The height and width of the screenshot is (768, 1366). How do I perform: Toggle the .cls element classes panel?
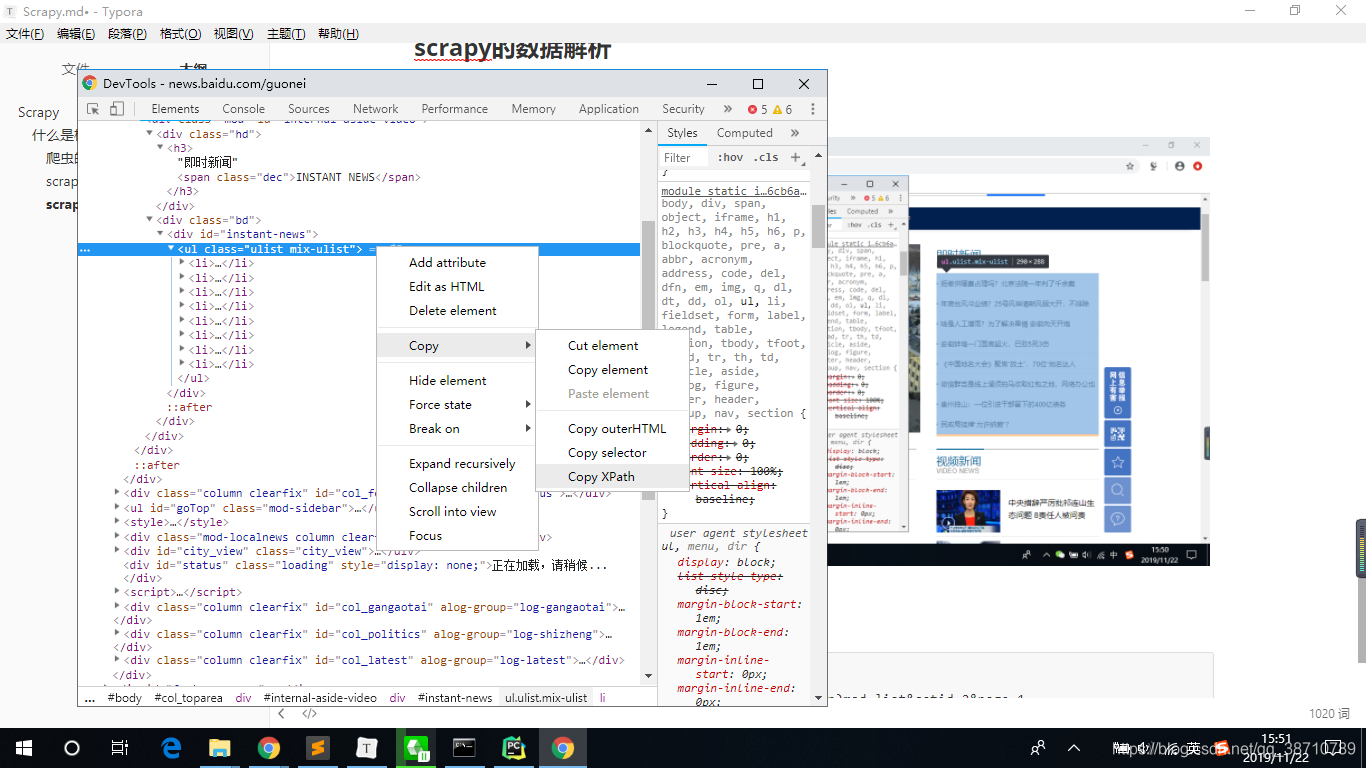(x=766, y=157)
